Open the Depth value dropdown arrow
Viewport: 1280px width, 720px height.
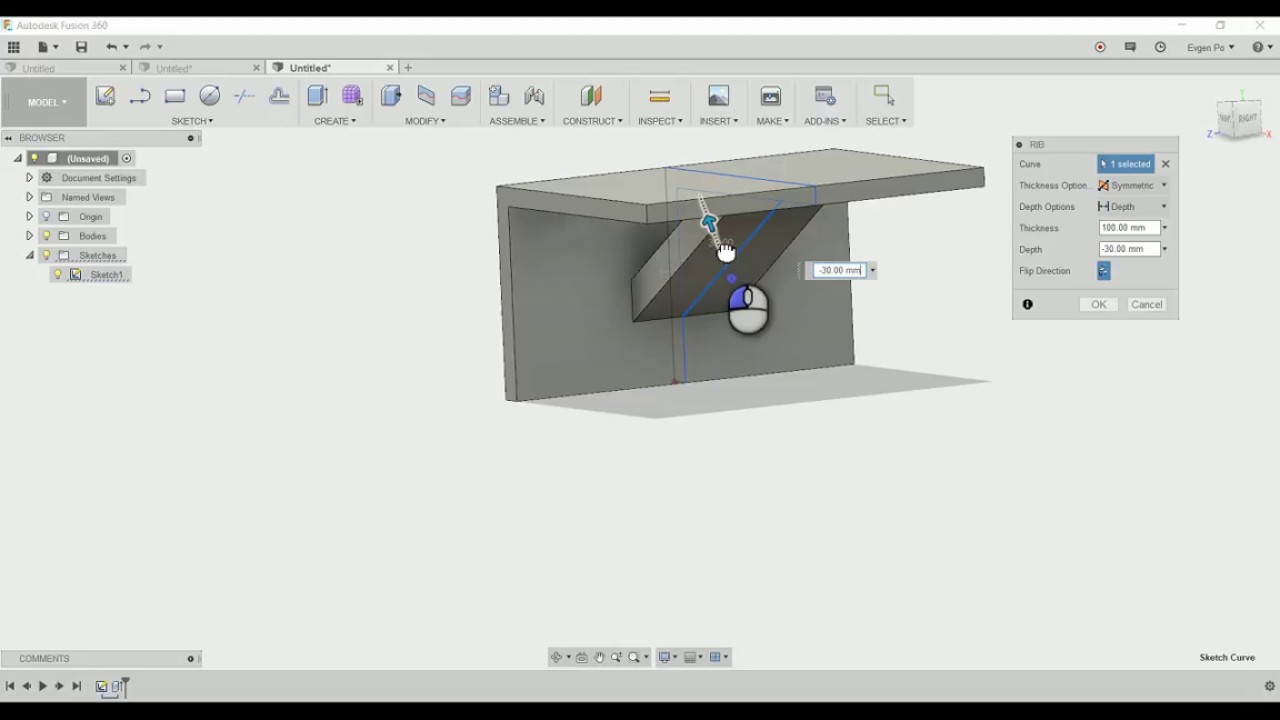(1165, 249)
